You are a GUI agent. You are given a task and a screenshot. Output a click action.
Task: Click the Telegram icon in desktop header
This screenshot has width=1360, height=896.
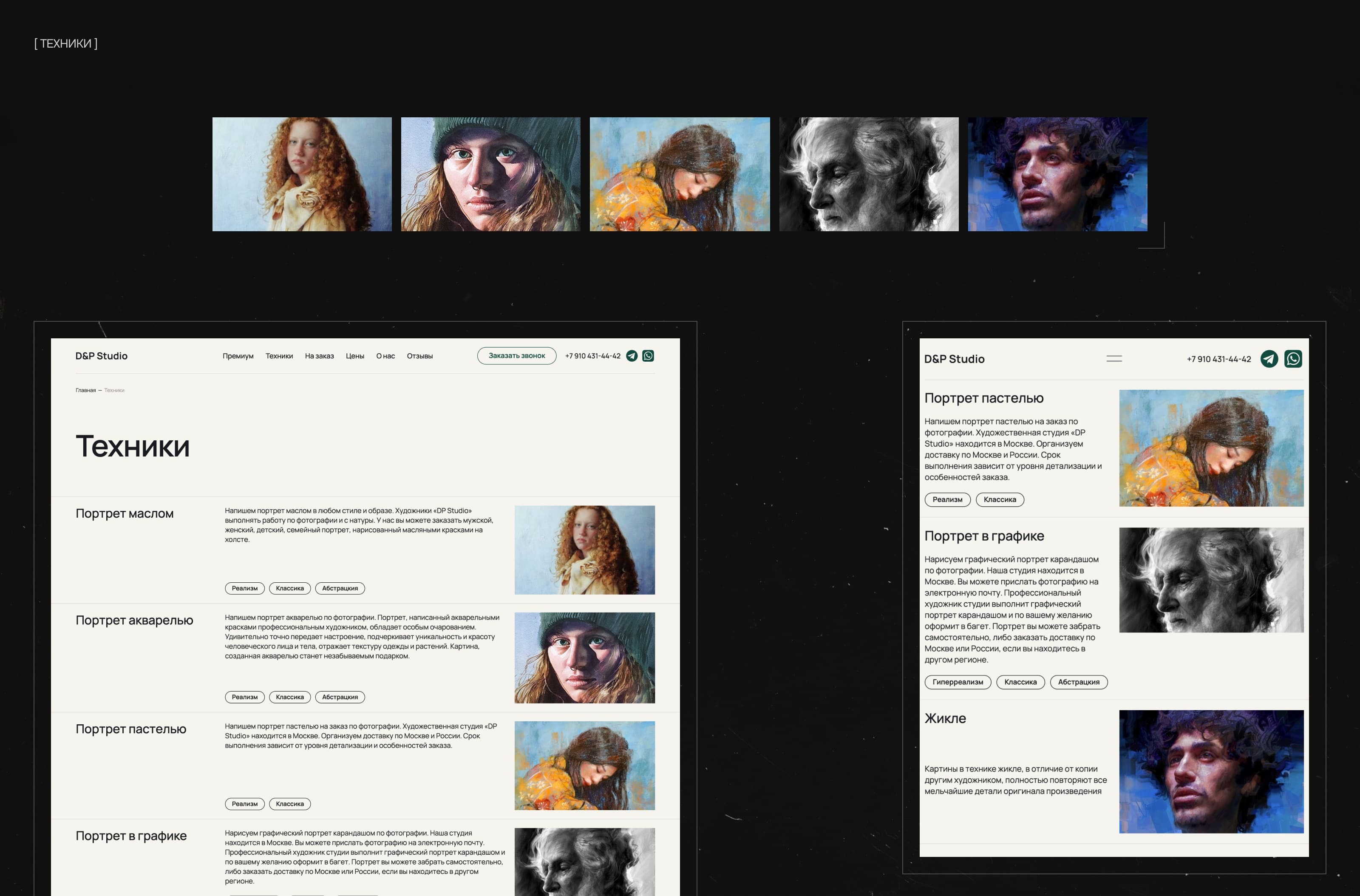632,356
